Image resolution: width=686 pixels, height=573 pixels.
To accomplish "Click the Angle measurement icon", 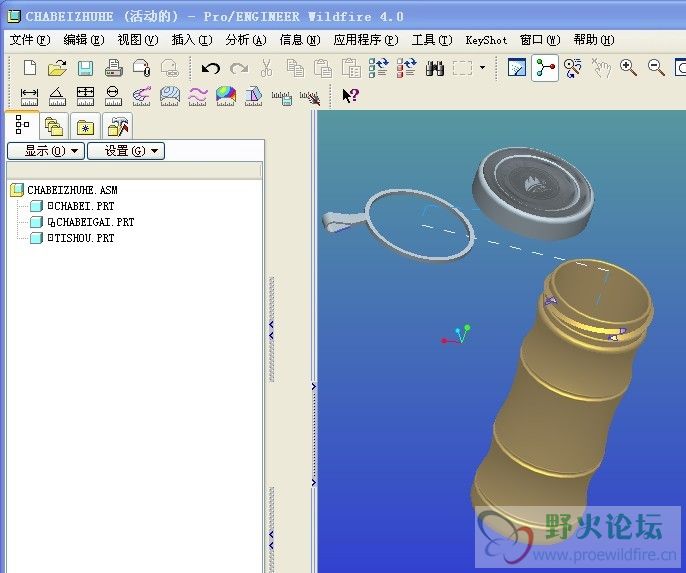I will coord(57,96).
